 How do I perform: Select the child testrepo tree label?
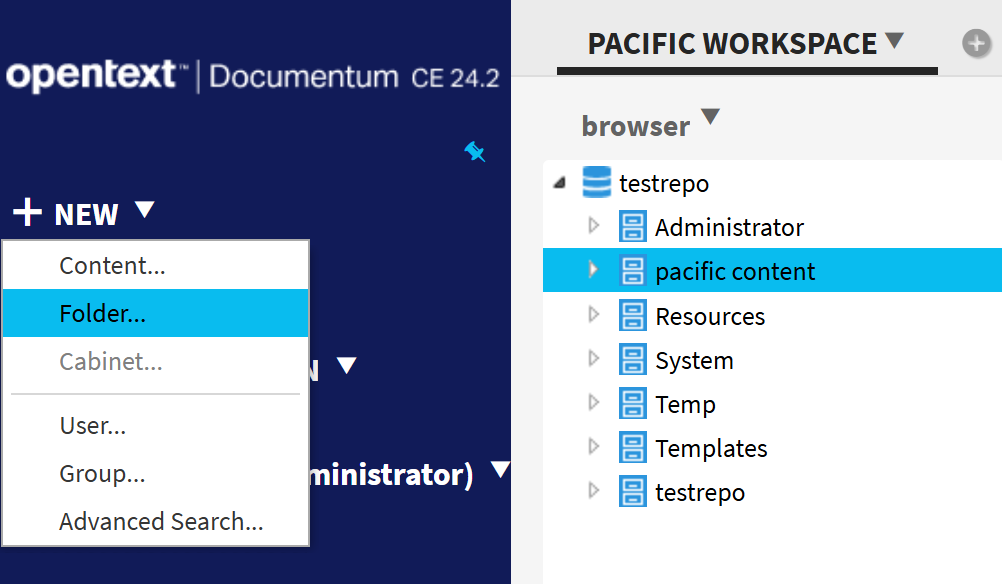tap(700, 493)
